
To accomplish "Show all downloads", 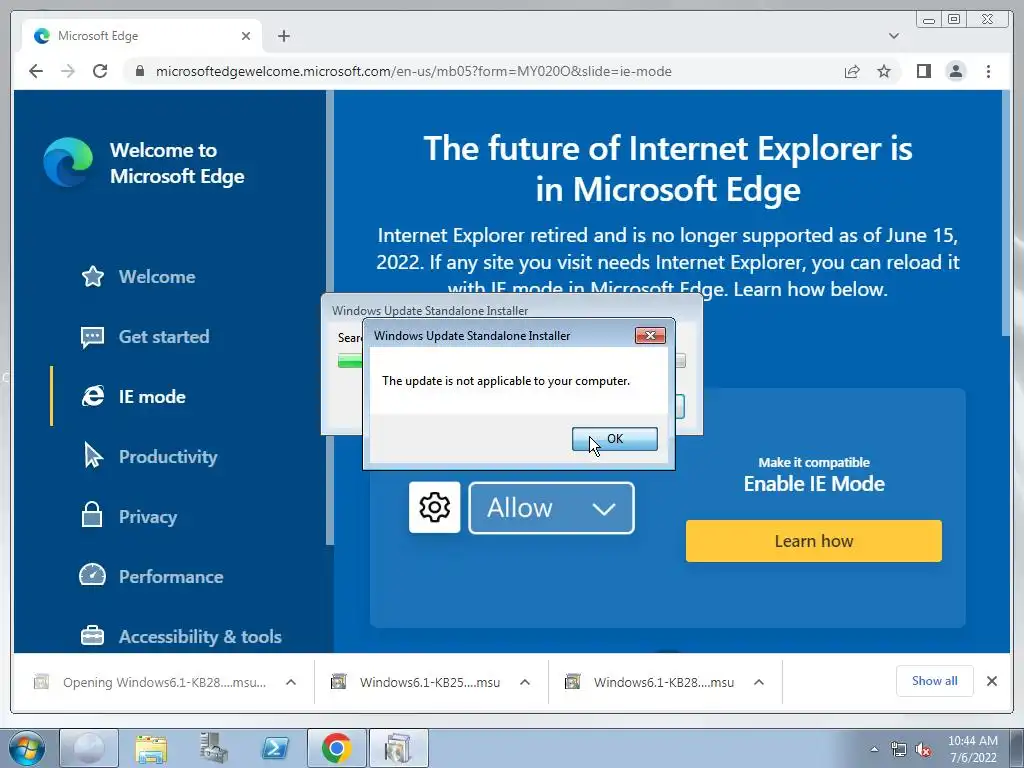I will tap(935, 681).
